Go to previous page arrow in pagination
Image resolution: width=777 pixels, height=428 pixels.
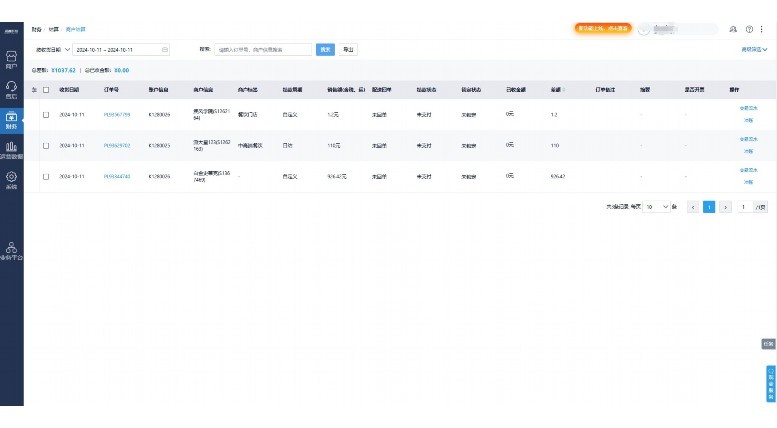[x=693, y=207]
